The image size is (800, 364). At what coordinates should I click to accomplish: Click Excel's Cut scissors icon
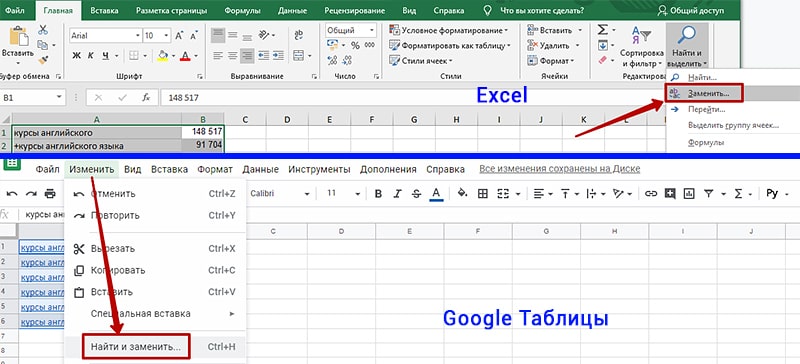point(43,30)
